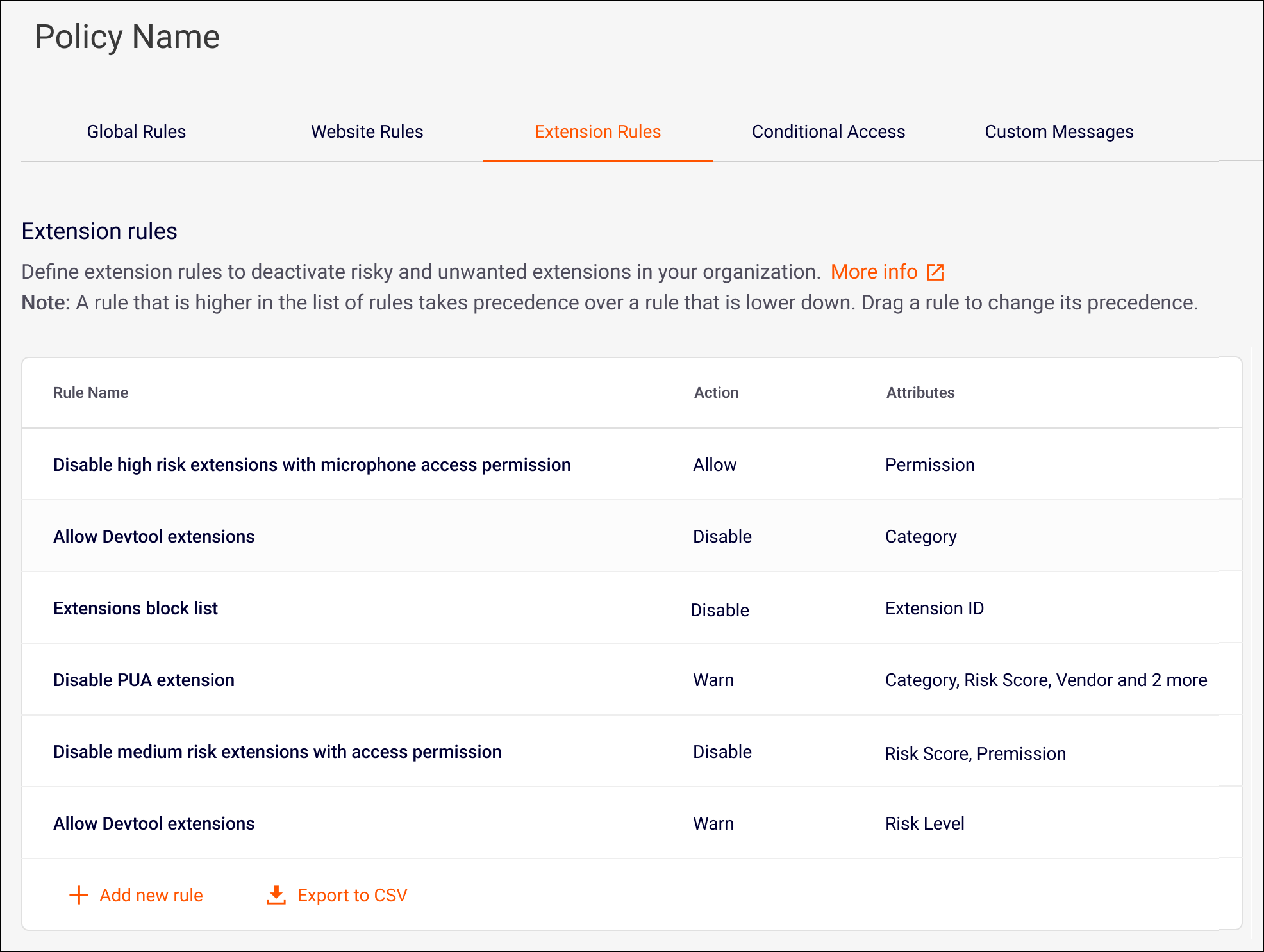1264x952 pixels.
Task: Switch to the Global Rules tab
Action: coord(136,132)
